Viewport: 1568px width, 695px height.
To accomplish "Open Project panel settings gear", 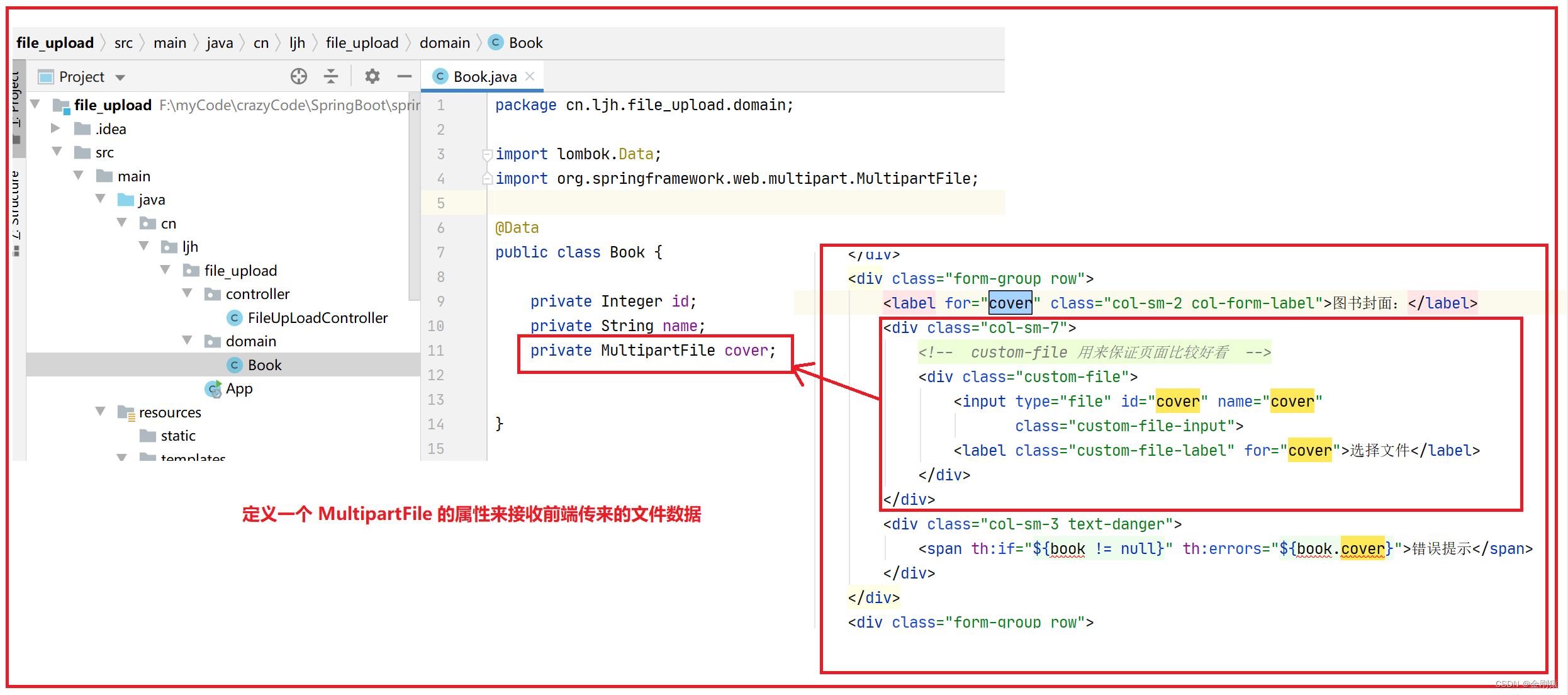I will click(x=372, y=77).
